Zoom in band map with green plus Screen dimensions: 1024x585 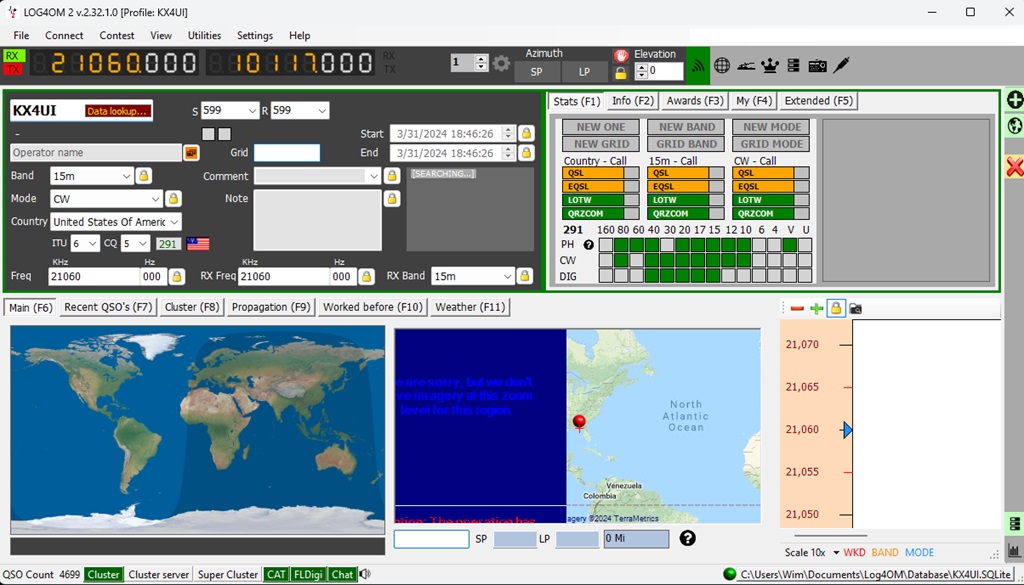(816, 308)
